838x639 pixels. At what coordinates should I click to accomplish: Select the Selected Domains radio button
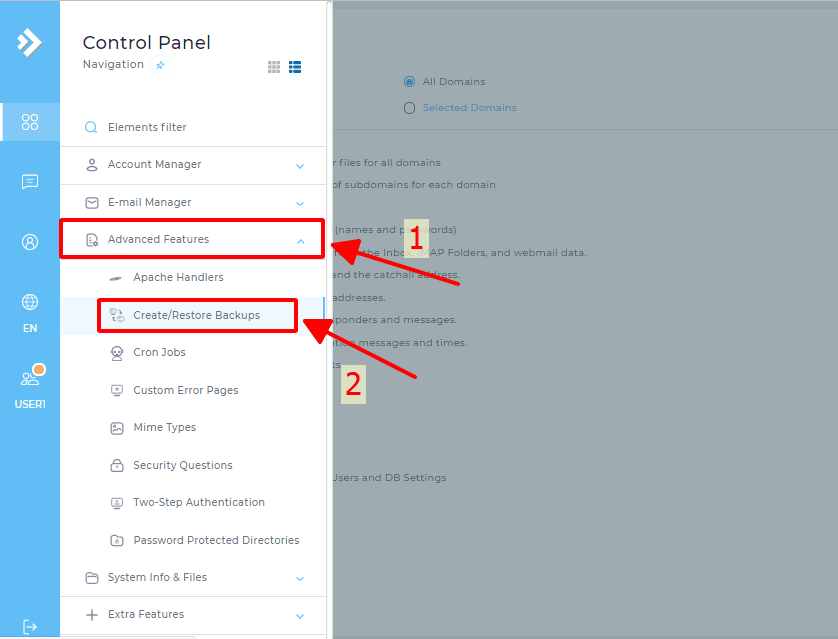[409, 108]
